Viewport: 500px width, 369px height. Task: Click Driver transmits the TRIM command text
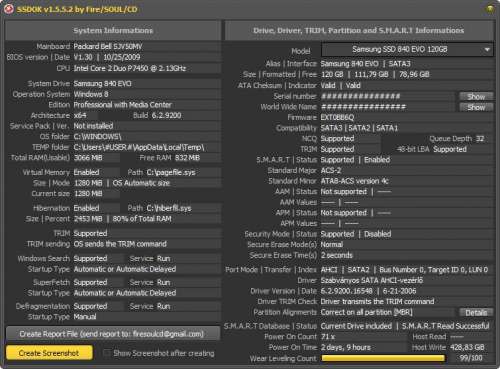377,302
